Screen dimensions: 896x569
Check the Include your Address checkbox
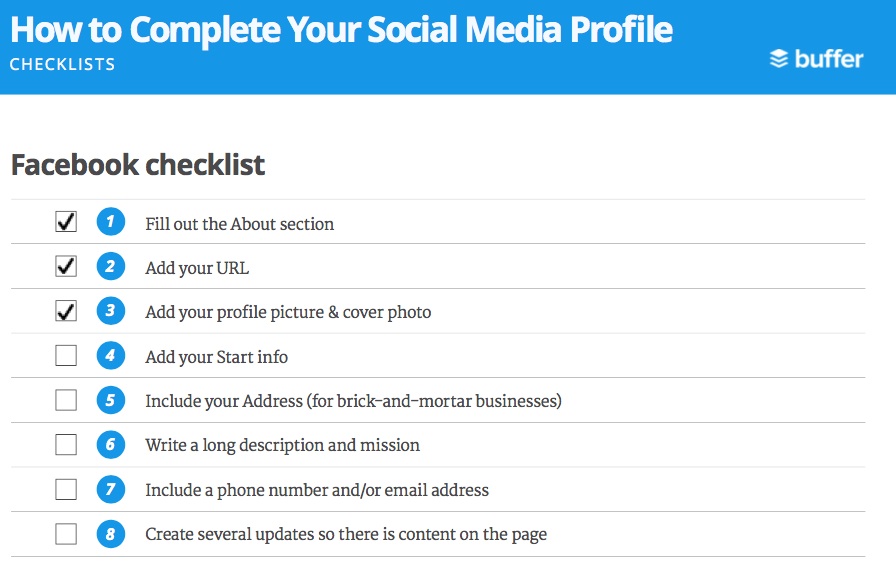point(66,400)
